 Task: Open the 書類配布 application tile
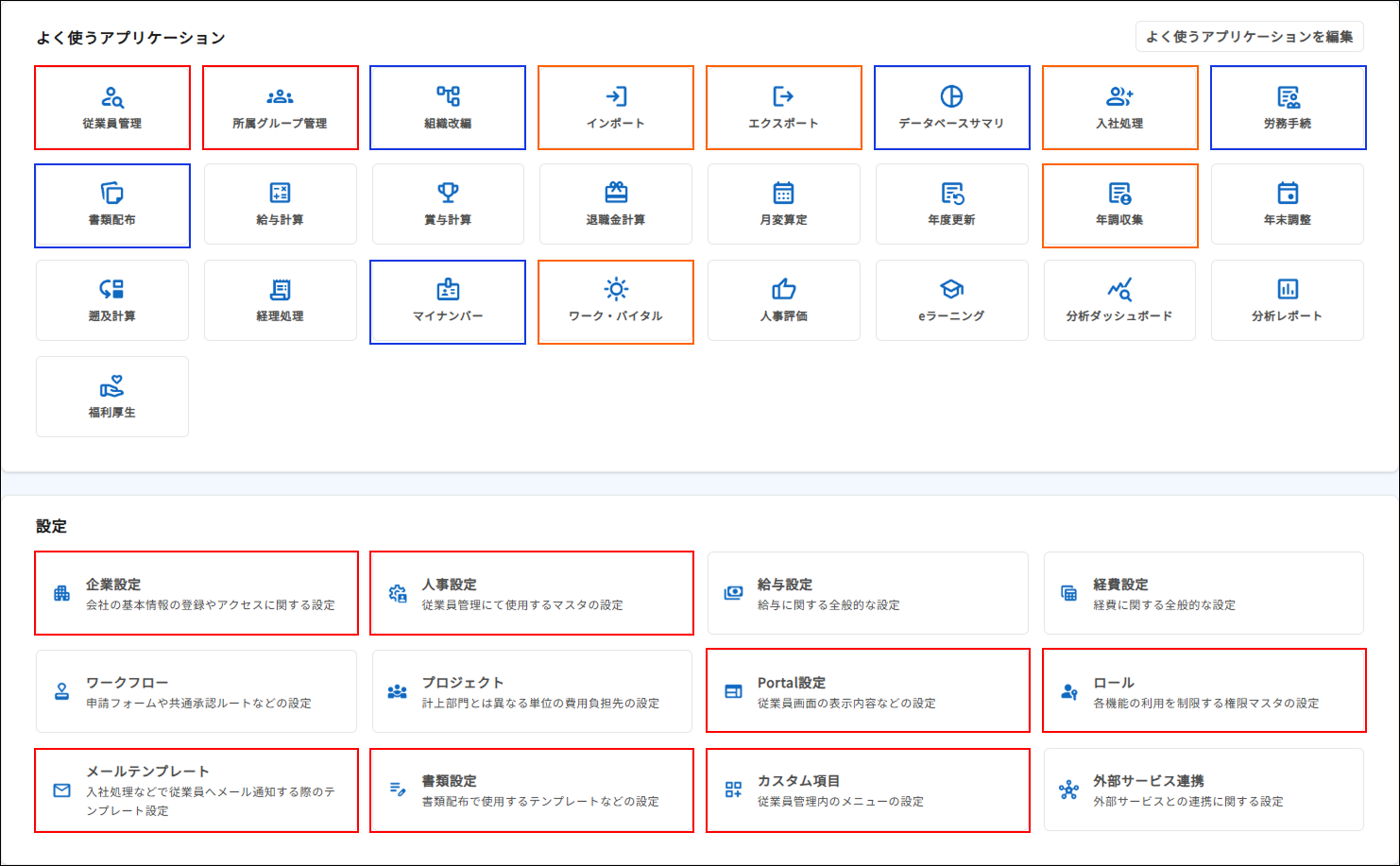pyautogui.click(x=112, y=206)
